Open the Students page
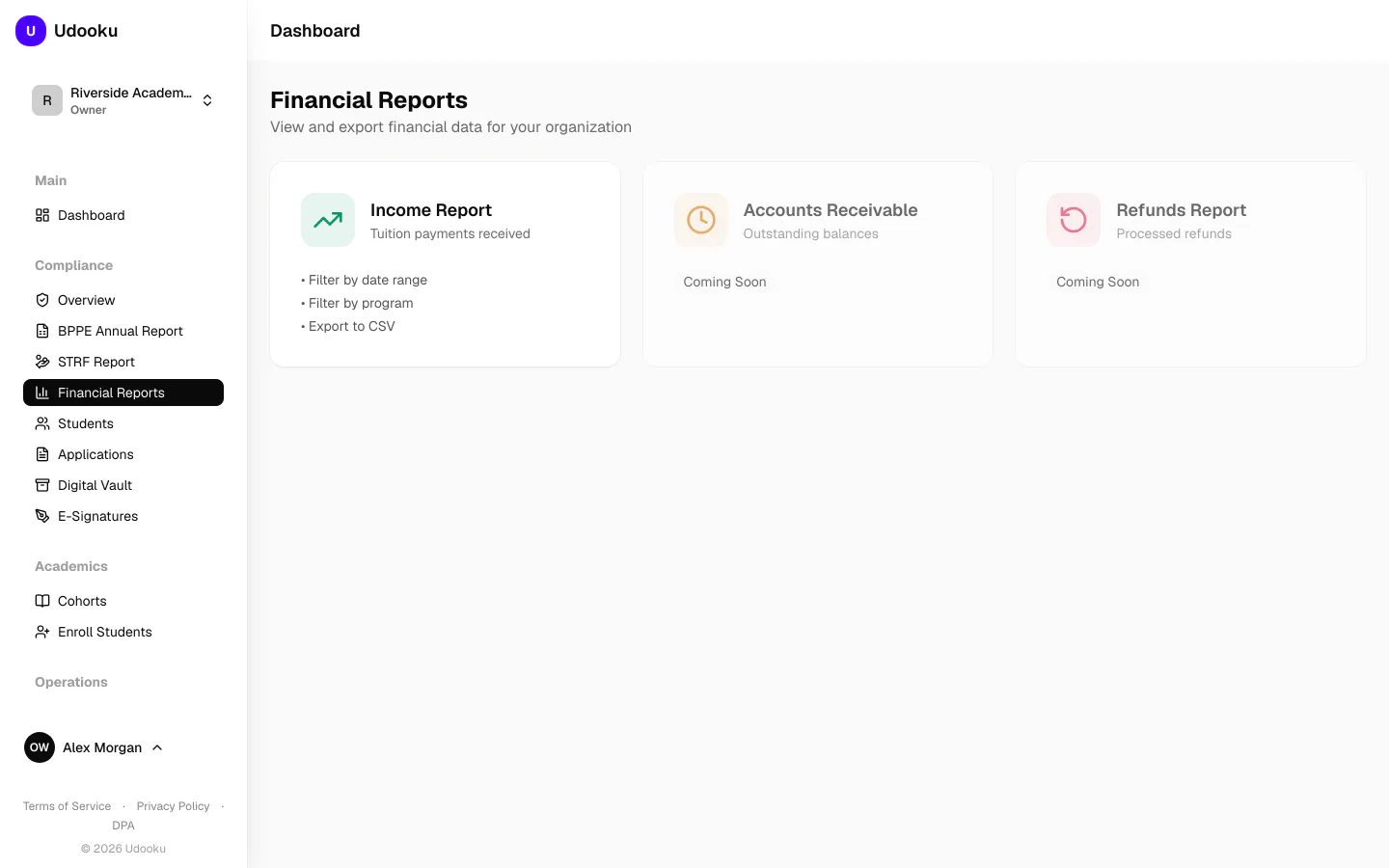 click(123, 423)
